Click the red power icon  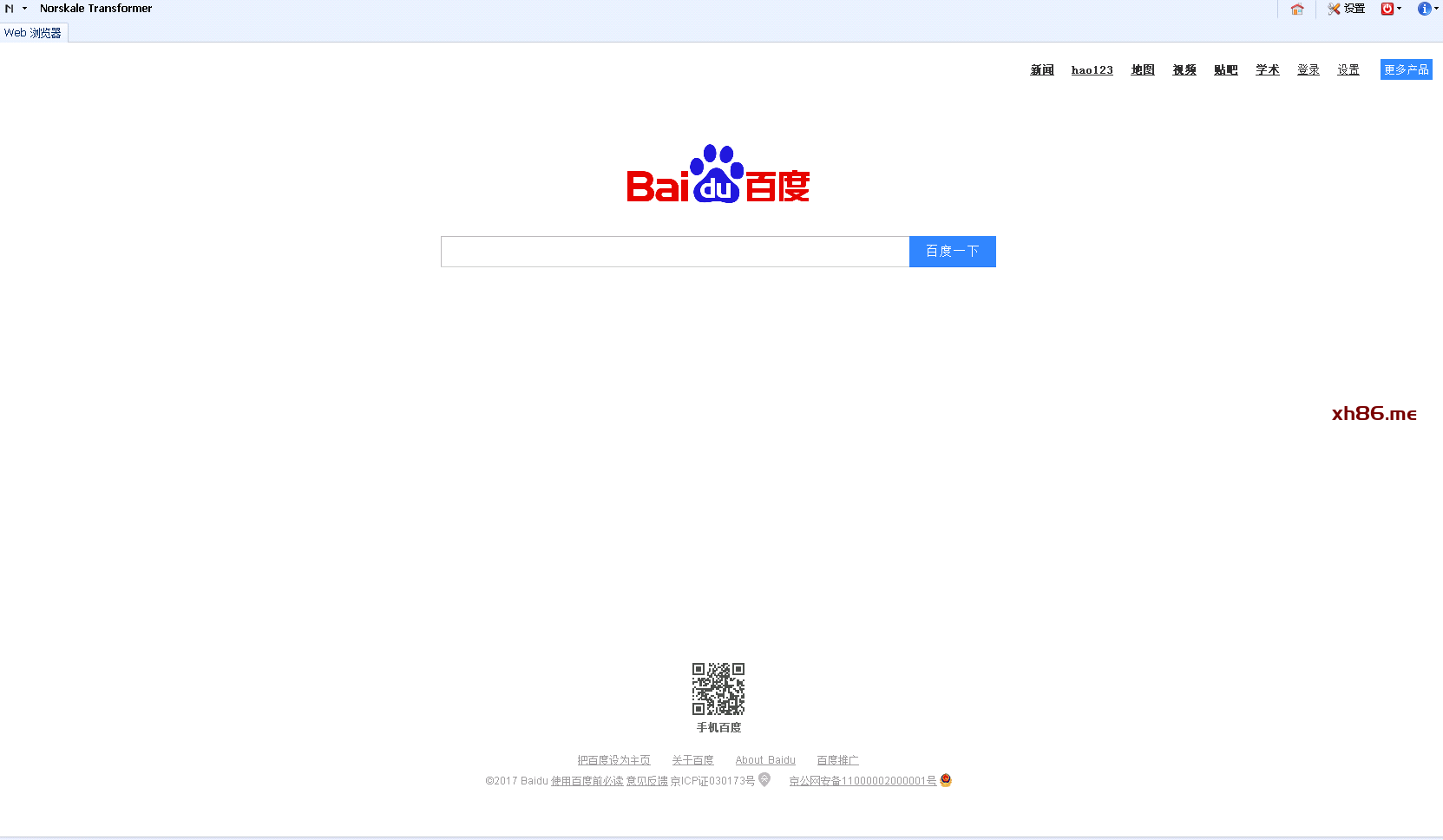click(x=1387, y=9)
